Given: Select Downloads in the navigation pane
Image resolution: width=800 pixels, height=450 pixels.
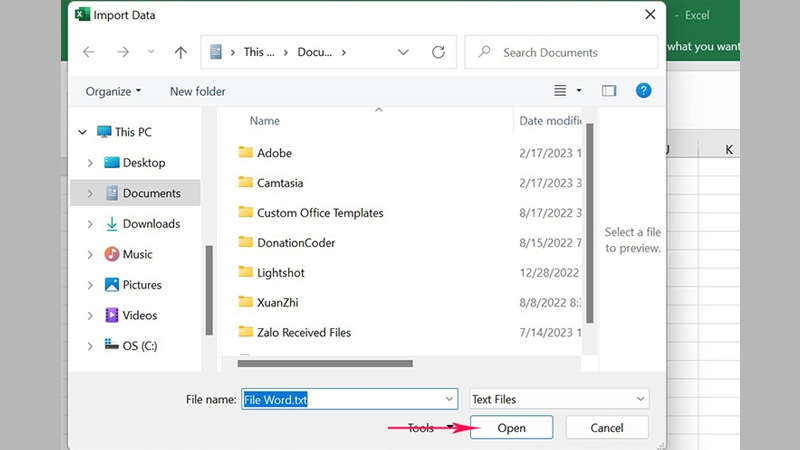Looking at the screenshot, I should click(x=151, y=224).
